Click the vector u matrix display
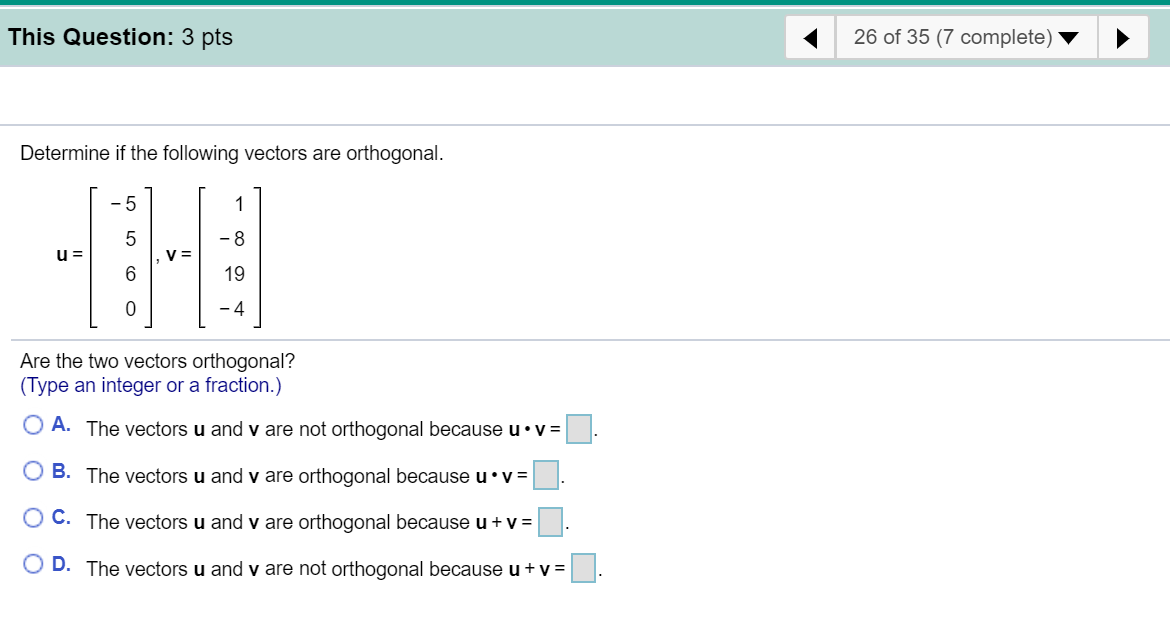The height and width of the screenshot is (621, 1170). pos(120,257)
